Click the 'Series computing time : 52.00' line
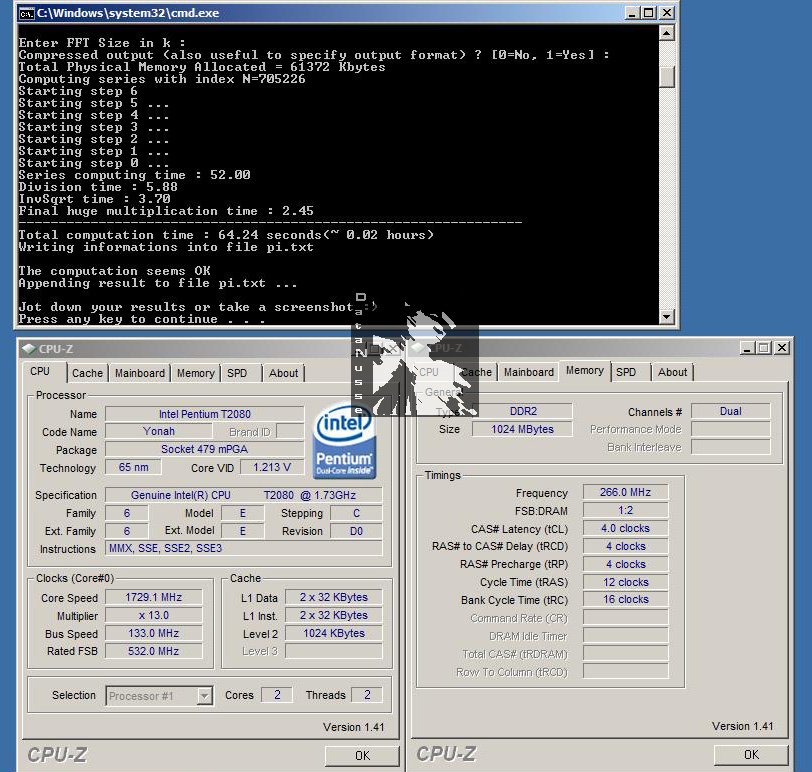 tap(135, 175)
